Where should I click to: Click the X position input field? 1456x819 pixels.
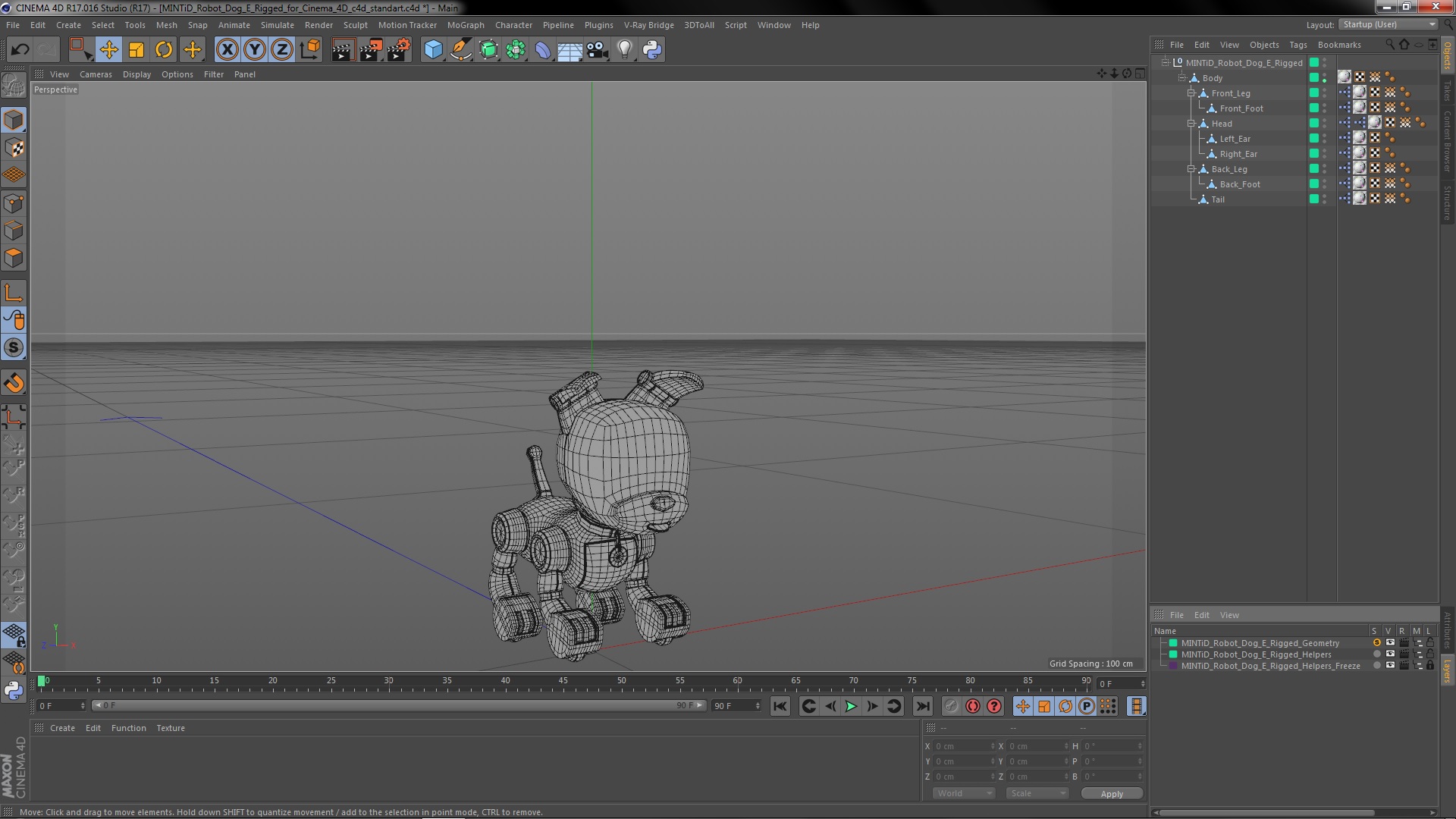(964, 746)
